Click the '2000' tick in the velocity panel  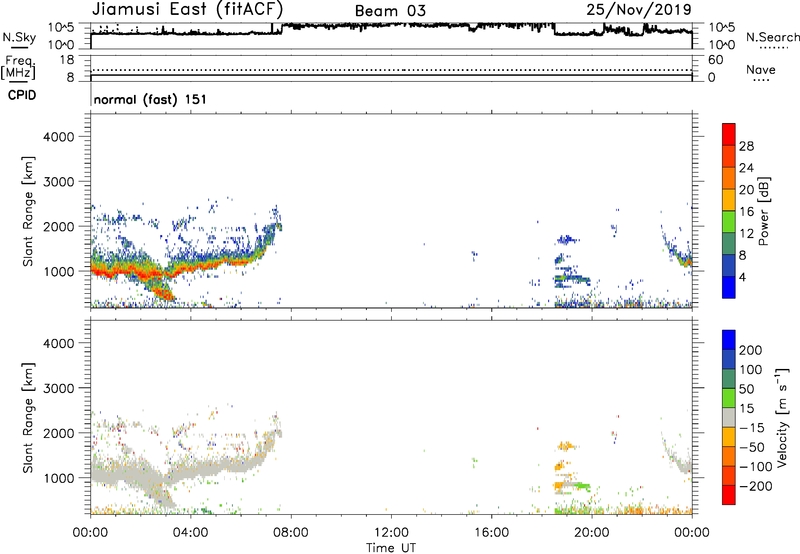click(x=59, y=433)
